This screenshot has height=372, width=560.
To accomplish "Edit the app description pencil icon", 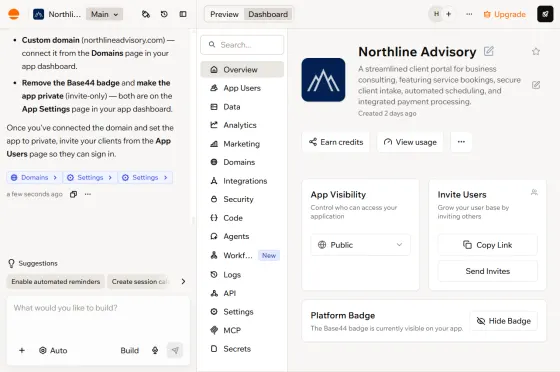I will (536, 85).
